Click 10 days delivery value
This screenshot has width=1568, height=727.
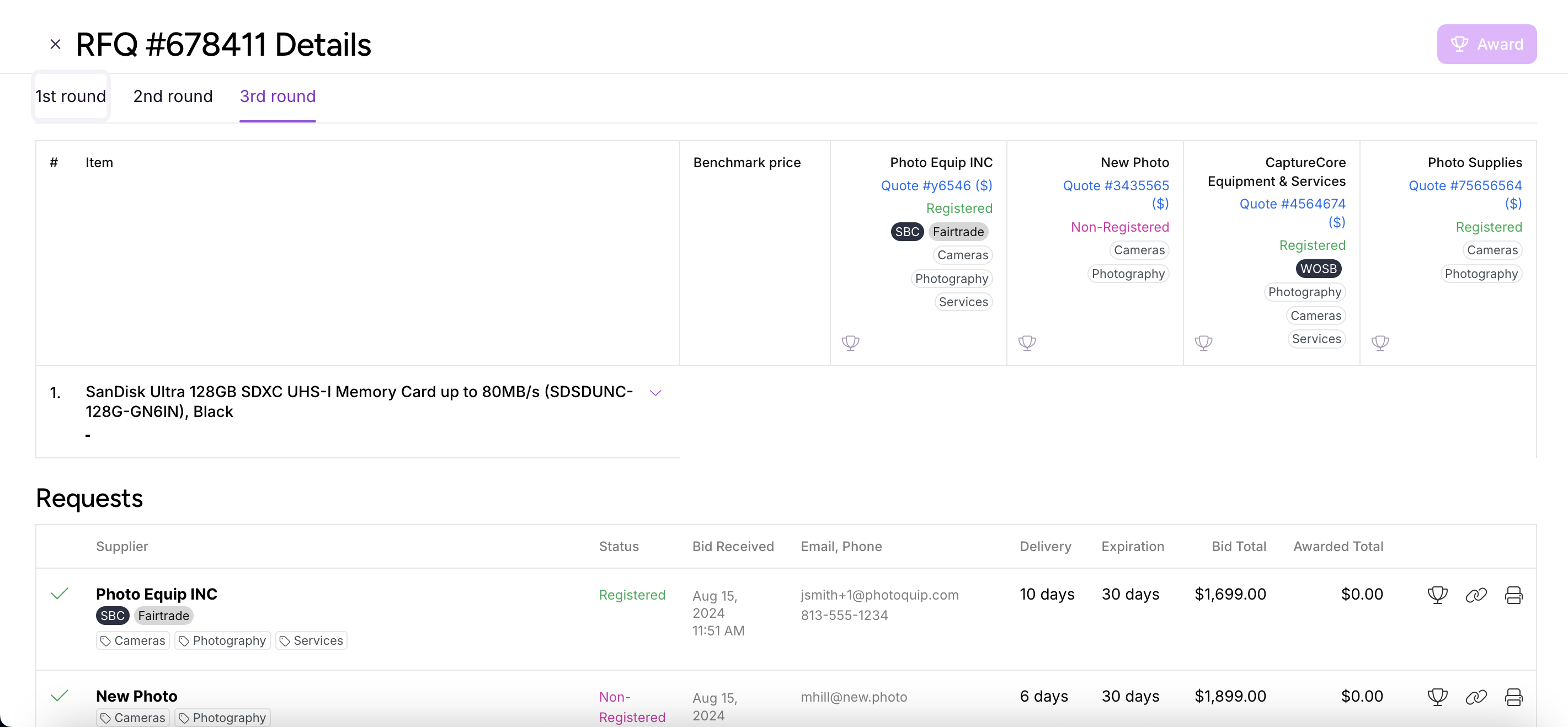coord(1047,595)
